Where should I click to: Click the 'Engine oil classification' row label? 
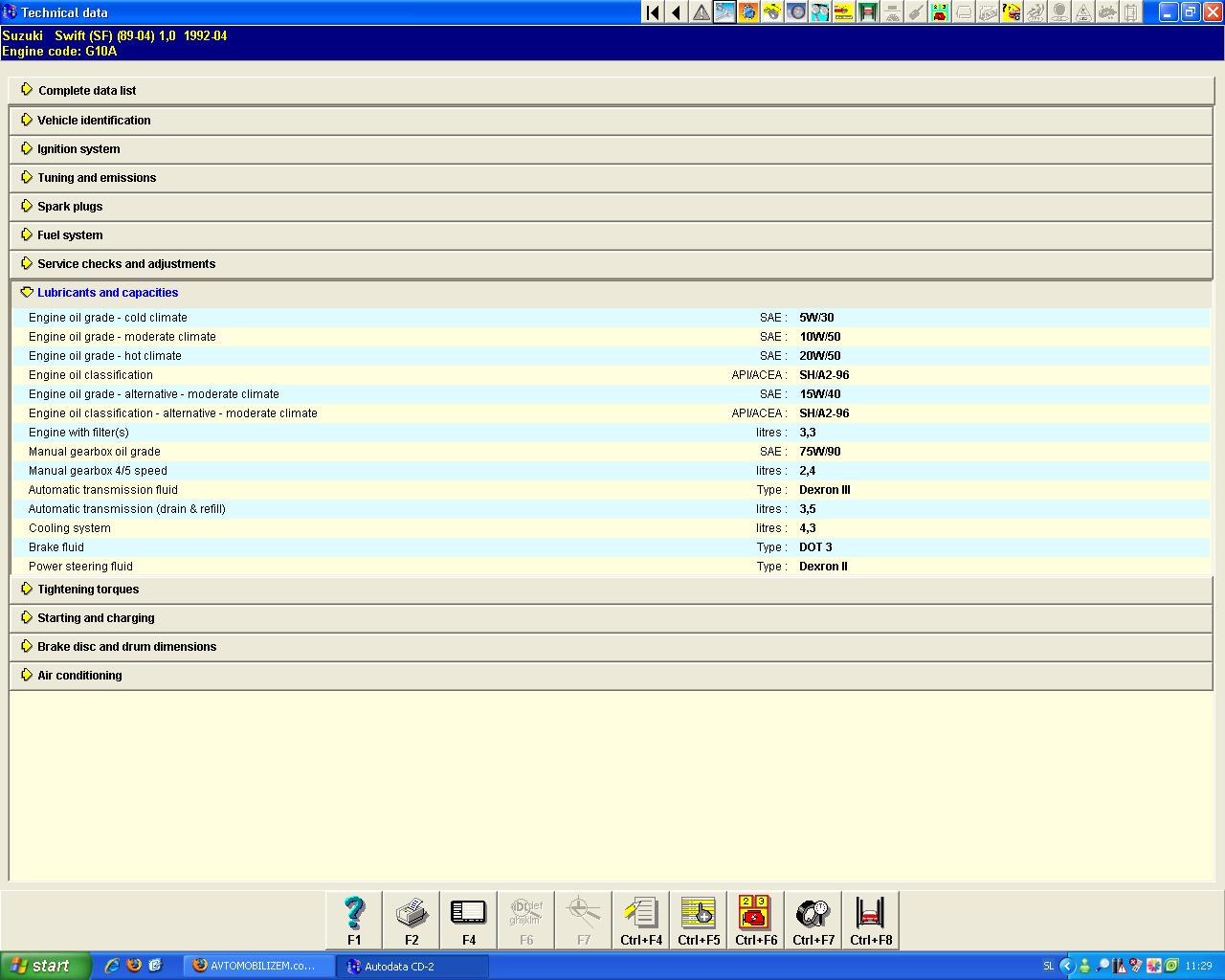91,375
